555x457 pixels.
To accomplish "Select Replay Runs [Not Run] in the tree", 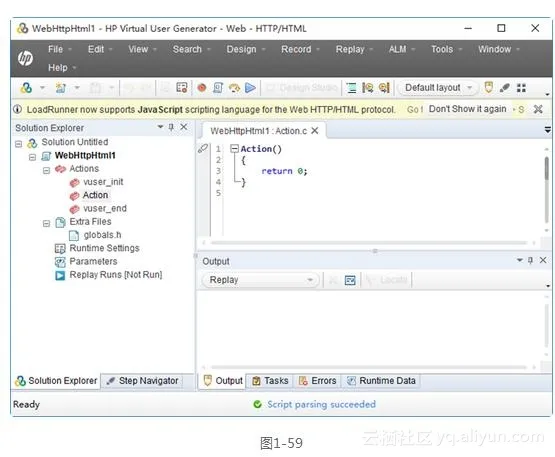I will [x=116, y=275].
